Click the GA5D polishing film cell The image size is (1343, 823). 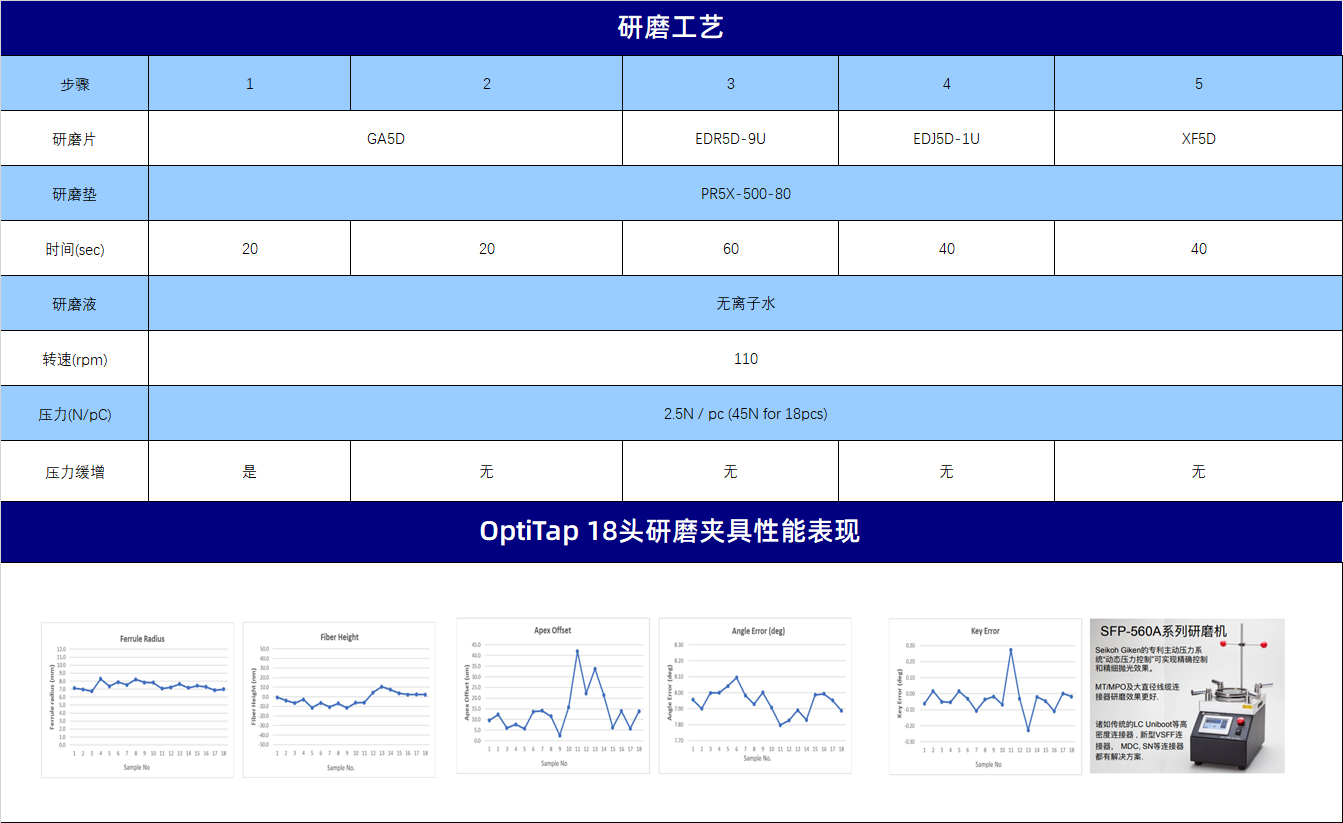pyautogui.click(x=386, y=139)
